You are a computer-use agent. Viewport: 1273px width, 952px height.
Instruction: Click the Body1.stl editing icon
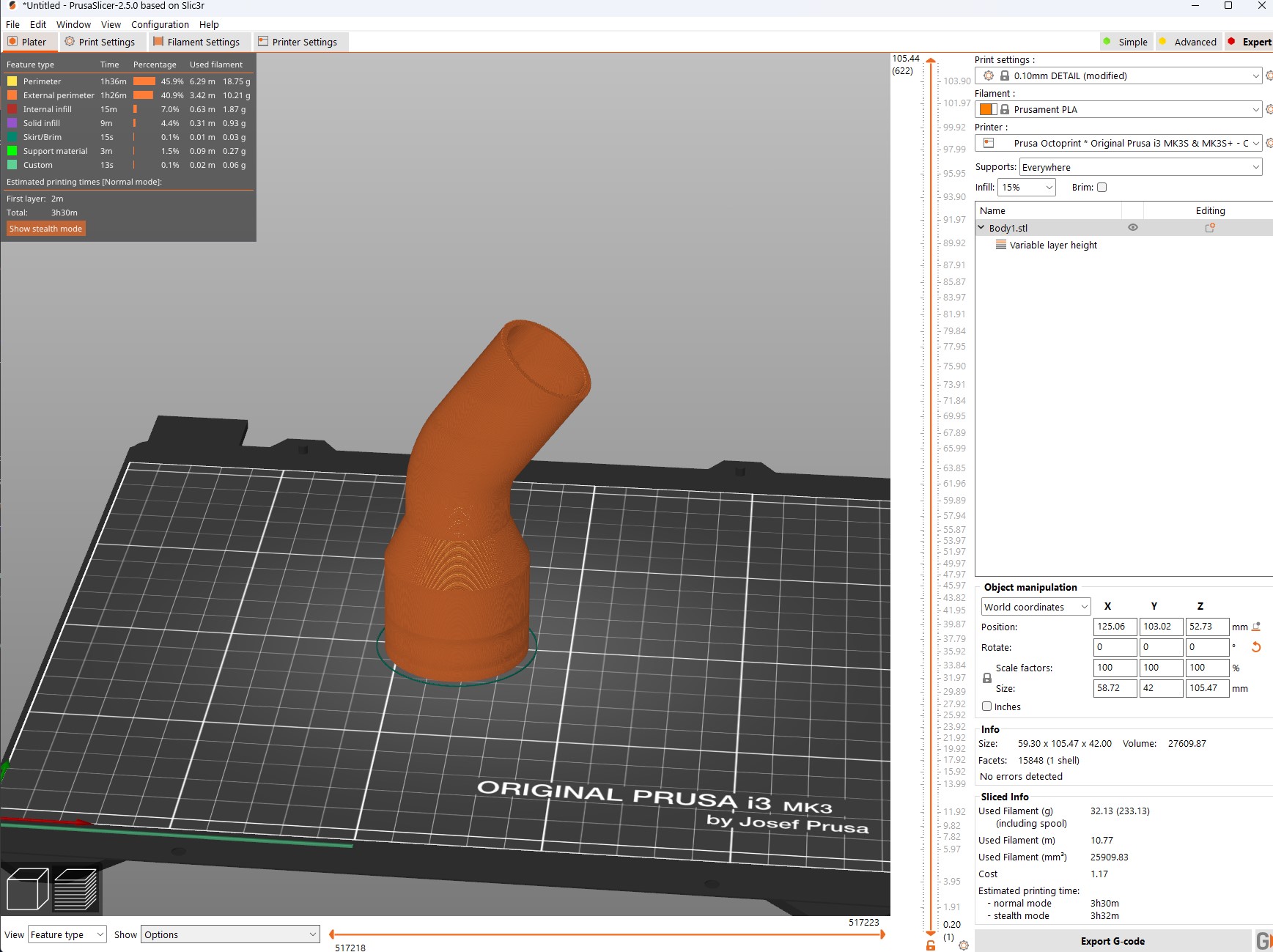(1210, 228)
